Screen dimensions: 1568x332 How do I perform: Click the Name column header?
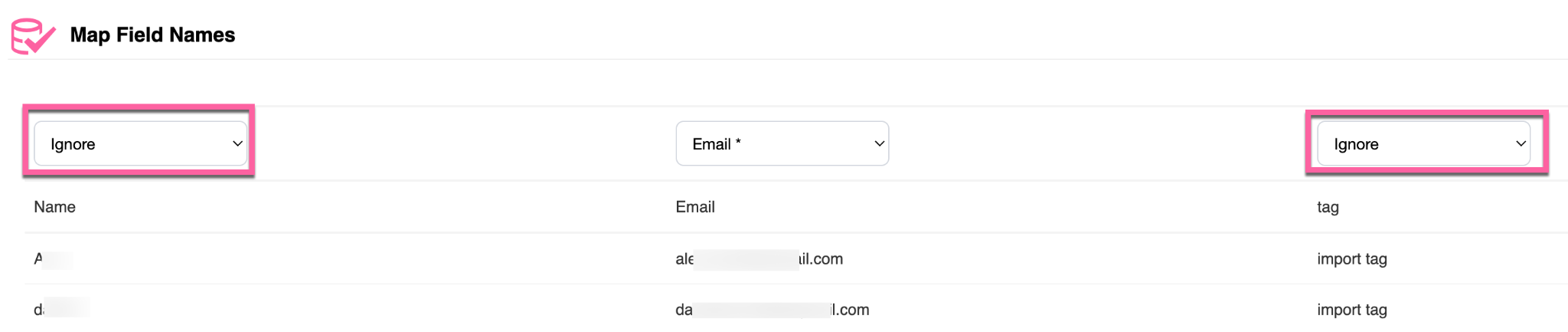click(x=54, y=207)
